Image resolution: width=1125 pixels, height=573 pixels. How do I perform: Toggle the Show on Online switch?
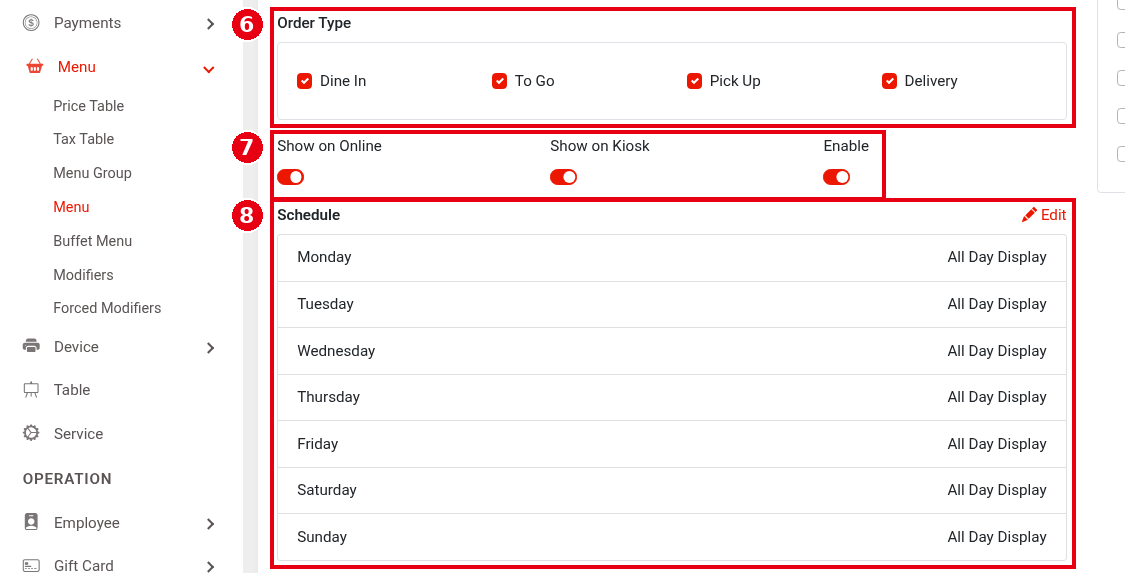pos(291,177)
